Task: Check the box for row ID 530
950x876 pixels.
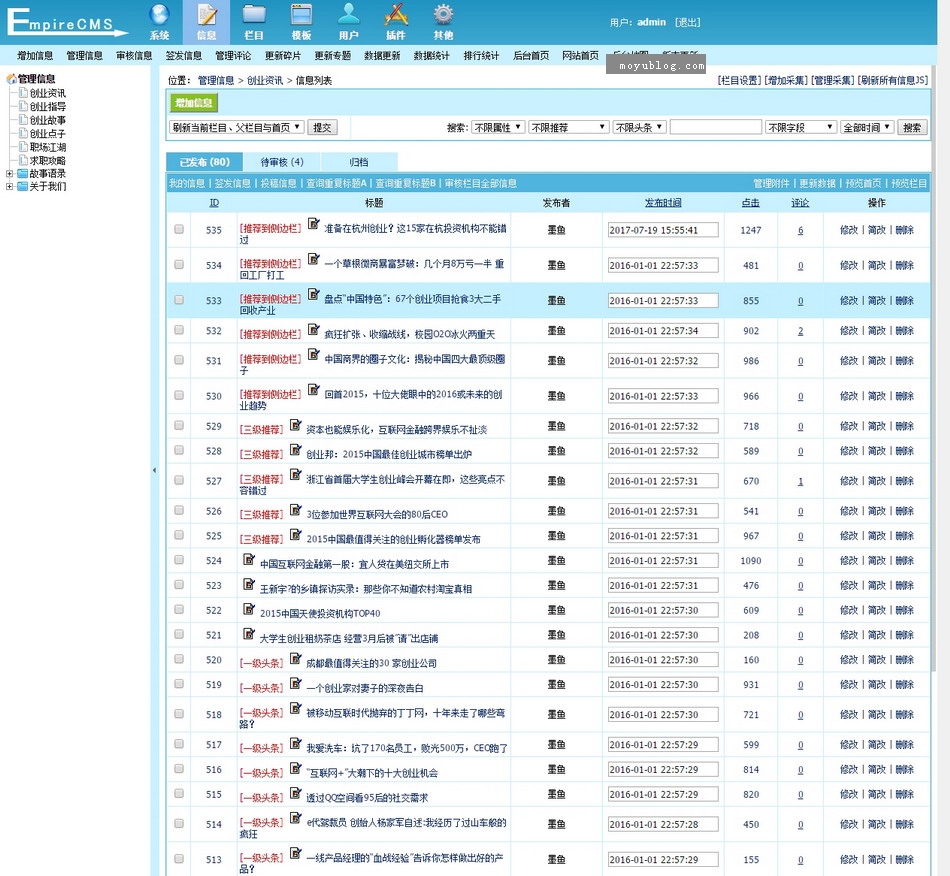Action: (179, 395)
